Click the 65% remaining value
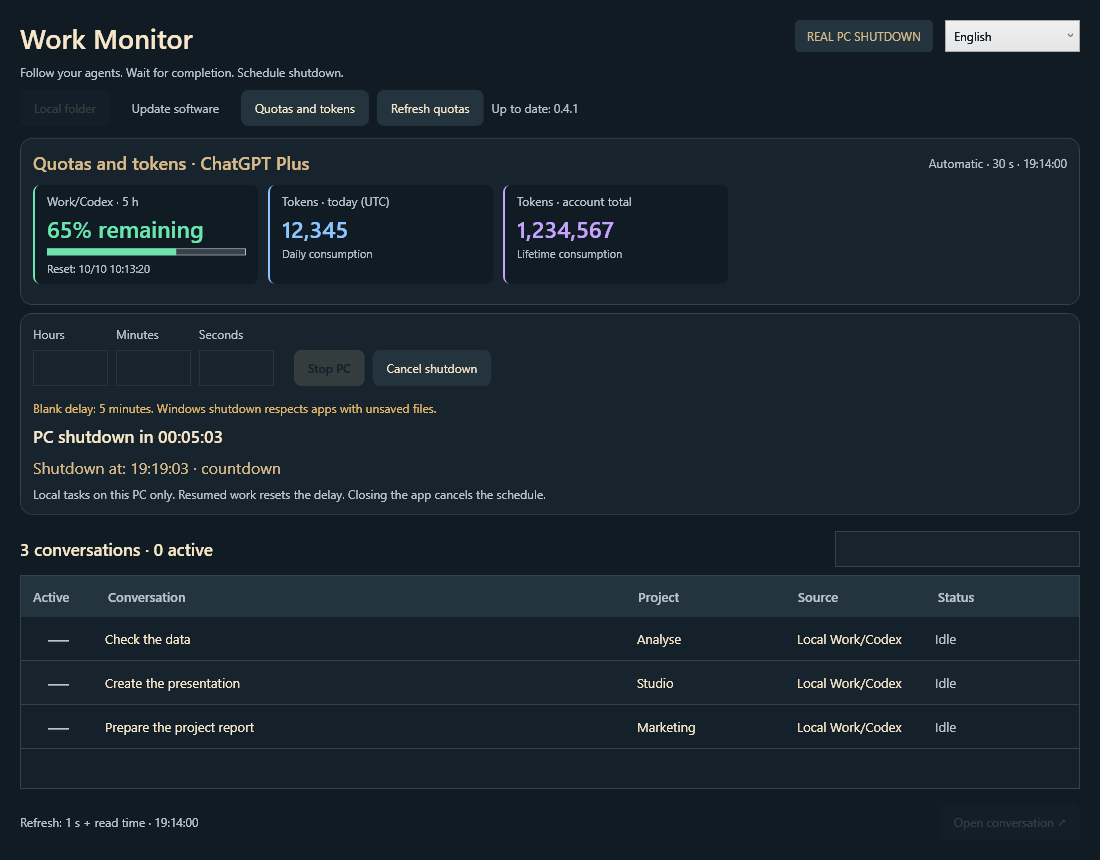1100x860 pixels. pyautogui.click(x=125, y=230)
